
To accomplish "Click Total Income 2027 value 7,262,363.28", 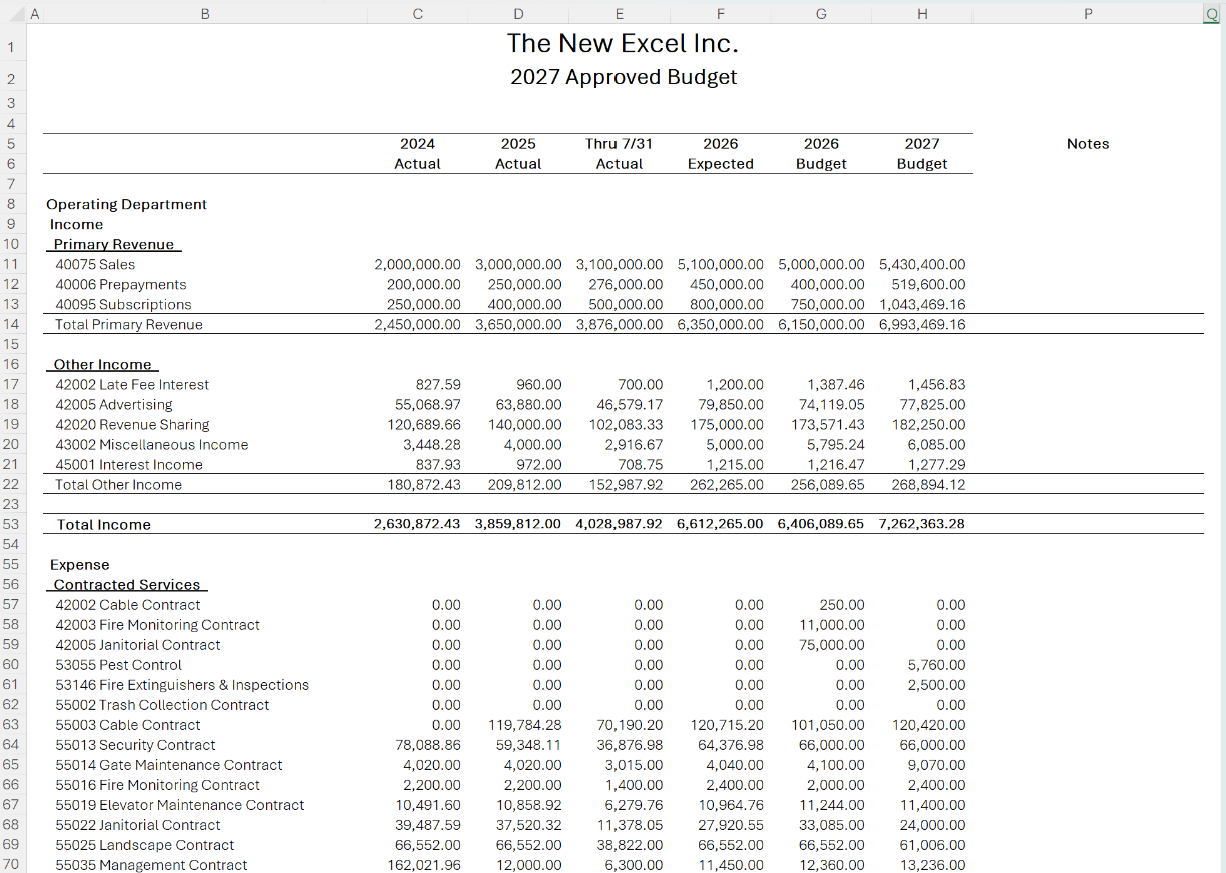I will click(x=922, y=524).
